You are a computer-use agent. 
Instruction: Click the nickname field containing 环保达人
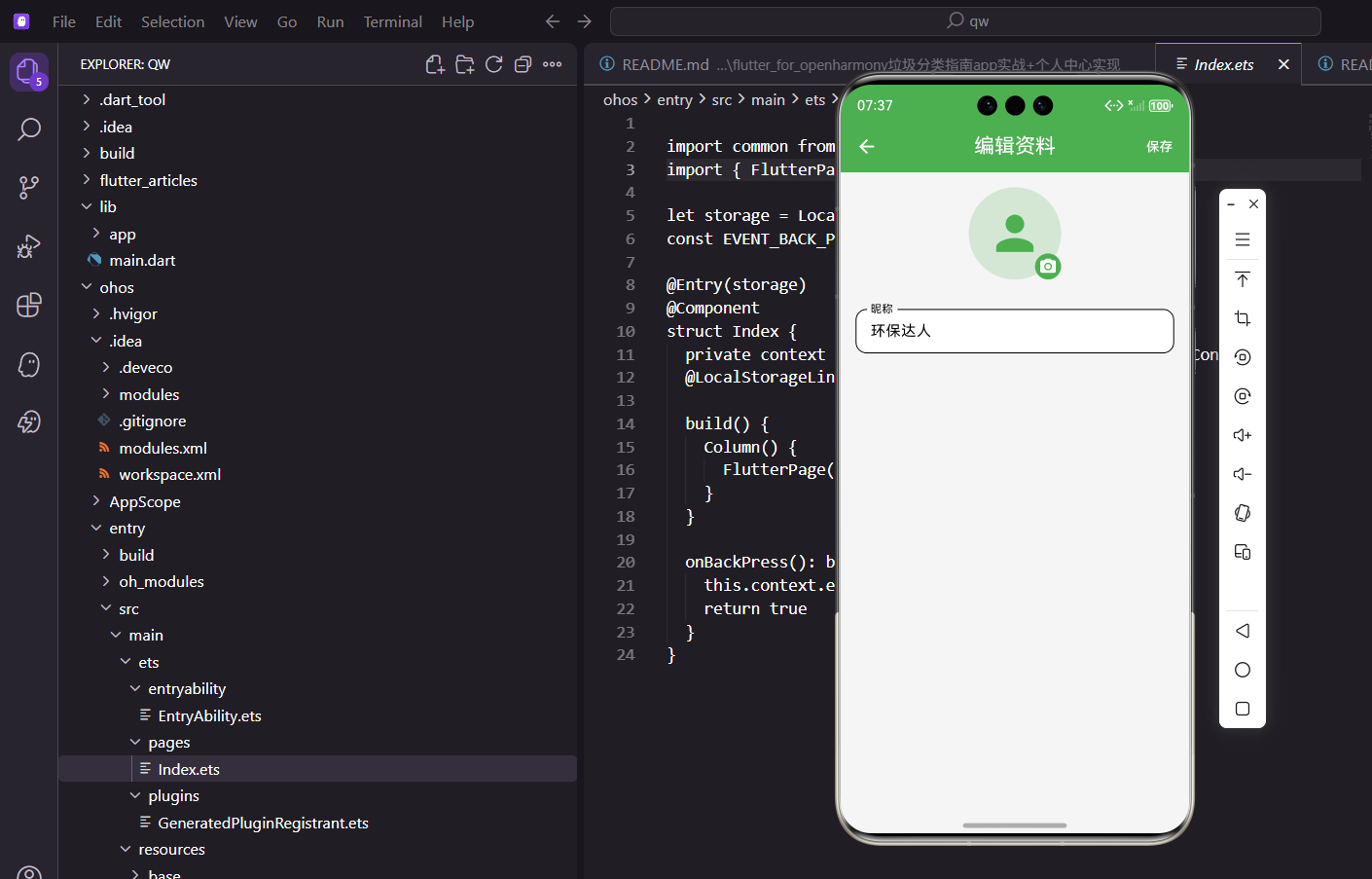[x=1014, y=331]
